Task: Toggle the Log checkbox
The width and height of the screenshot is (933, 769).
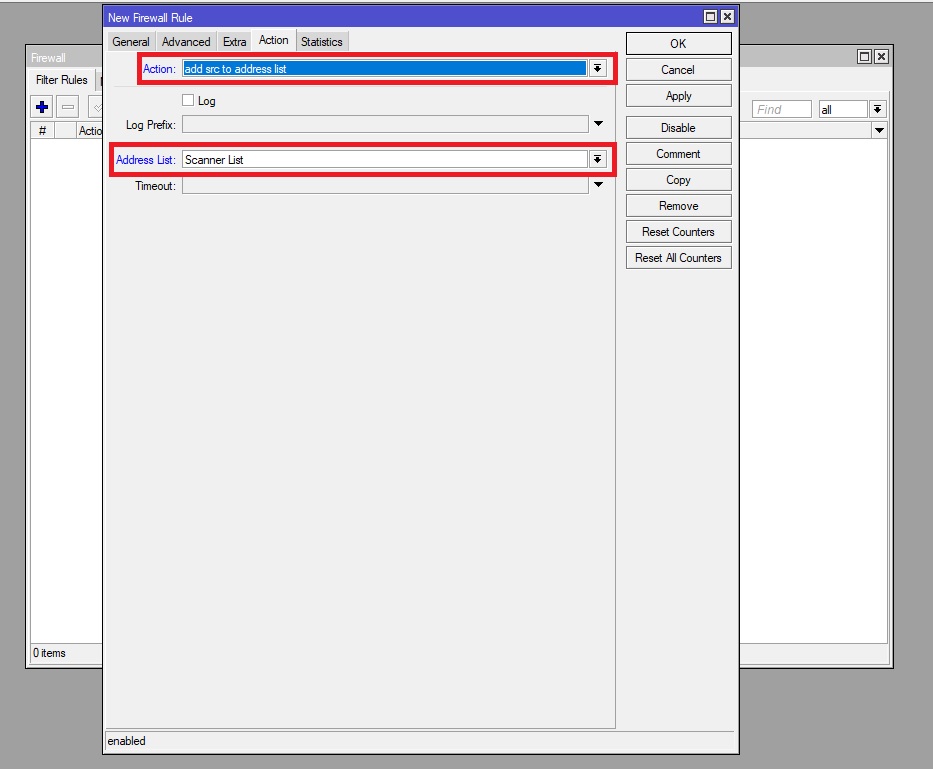Action: 186,100
